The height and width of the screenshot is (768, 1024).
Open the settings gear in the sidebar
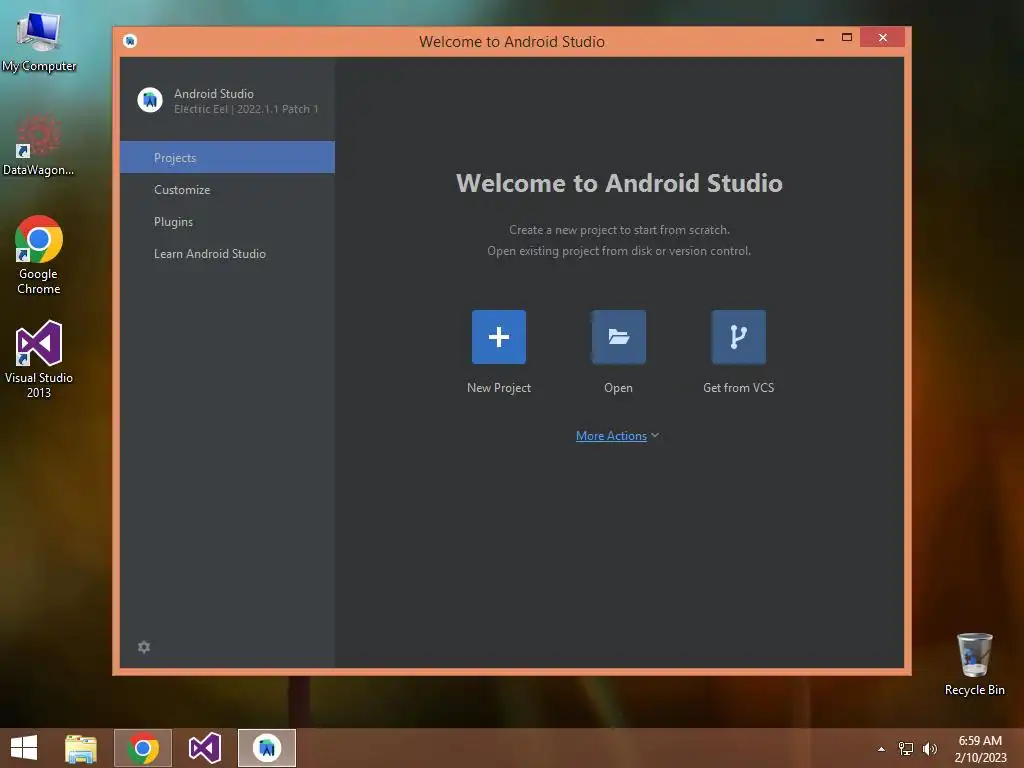point(144,647)
